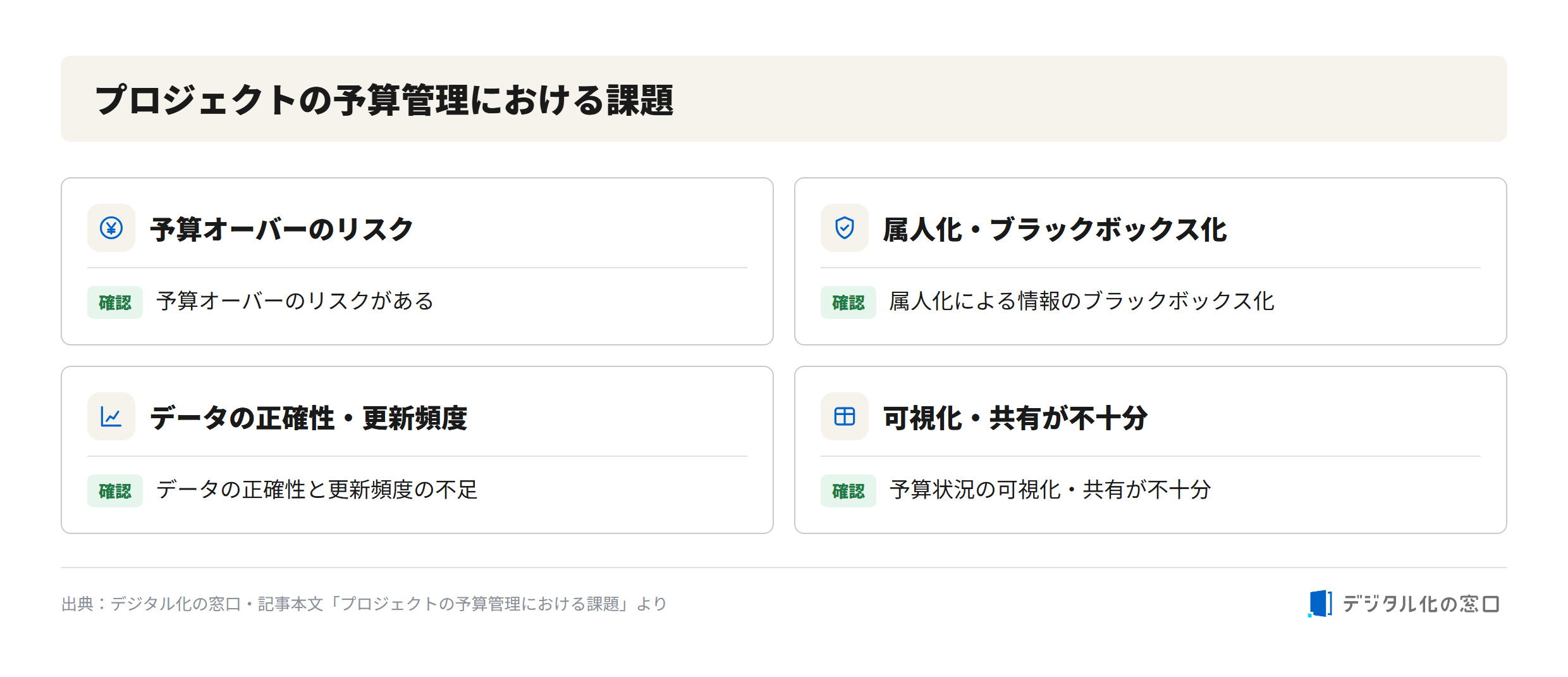The height and width of the screenshot is (677, 1568).
Task: Select the 属人化・ブラックボックス化 card heading
Action: [x=1055, y=228]
